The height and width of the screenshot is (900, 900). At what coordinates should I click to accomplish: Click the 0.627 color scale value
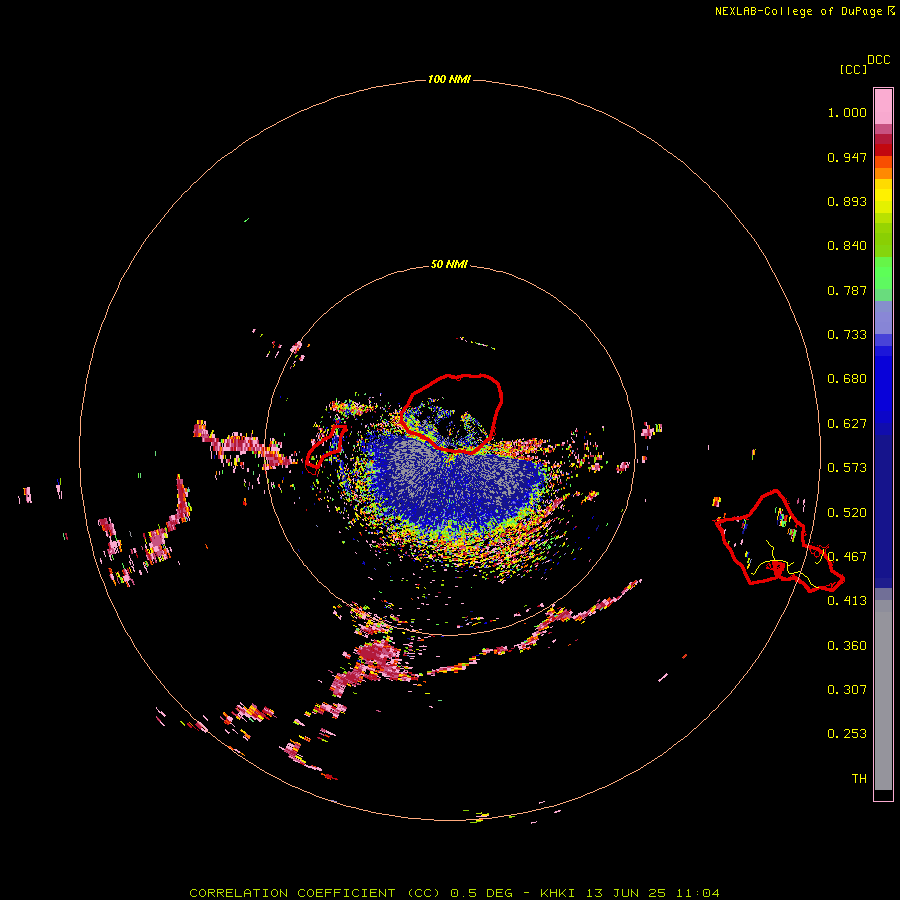847,424
